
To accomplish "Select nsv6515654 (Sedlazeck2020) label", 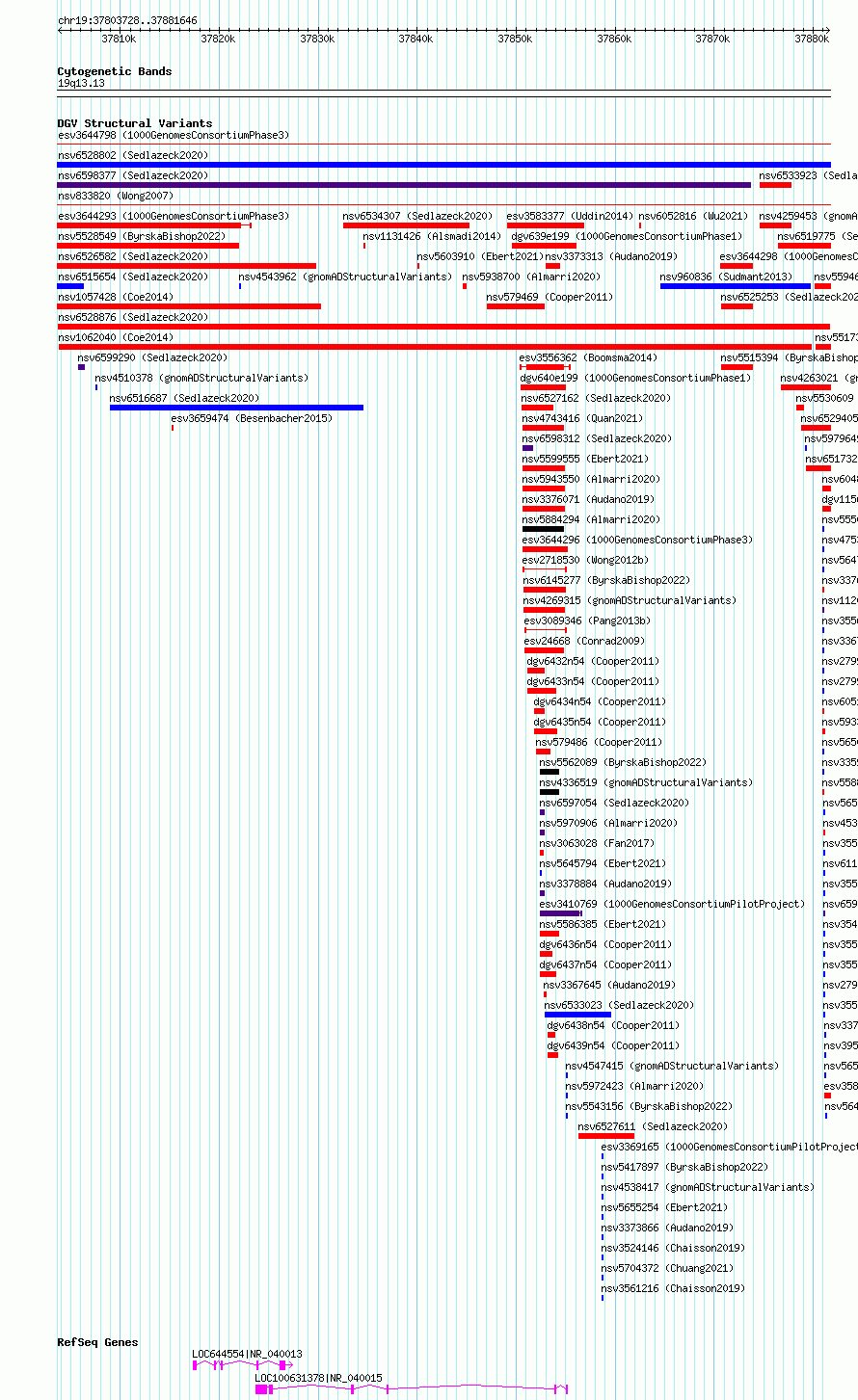I will coord(133,277).
